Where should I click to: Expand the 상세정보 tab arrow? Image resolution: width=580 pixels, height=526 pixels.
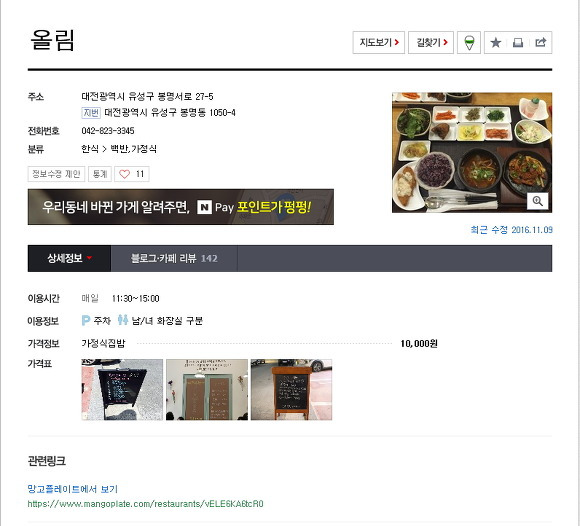tap(89, 258)
